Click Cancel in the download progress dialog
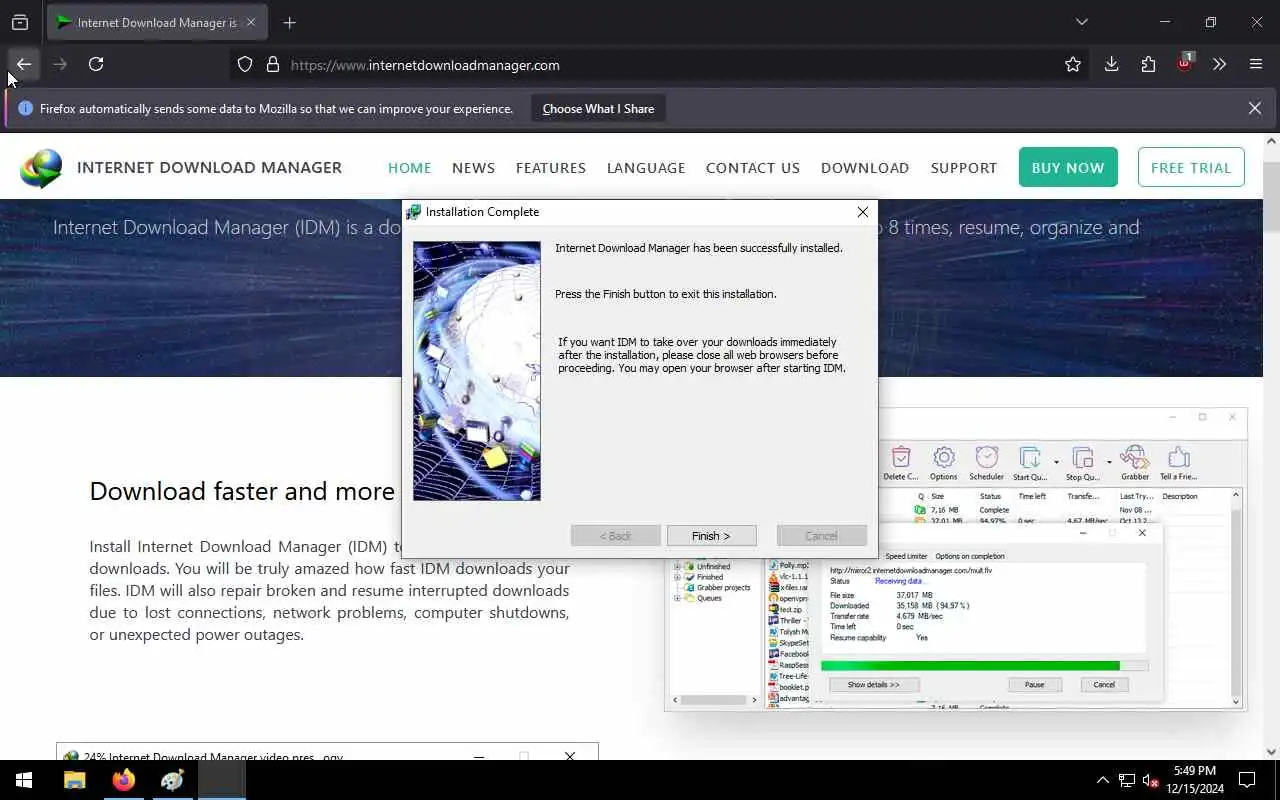 tap(1104, 685)
